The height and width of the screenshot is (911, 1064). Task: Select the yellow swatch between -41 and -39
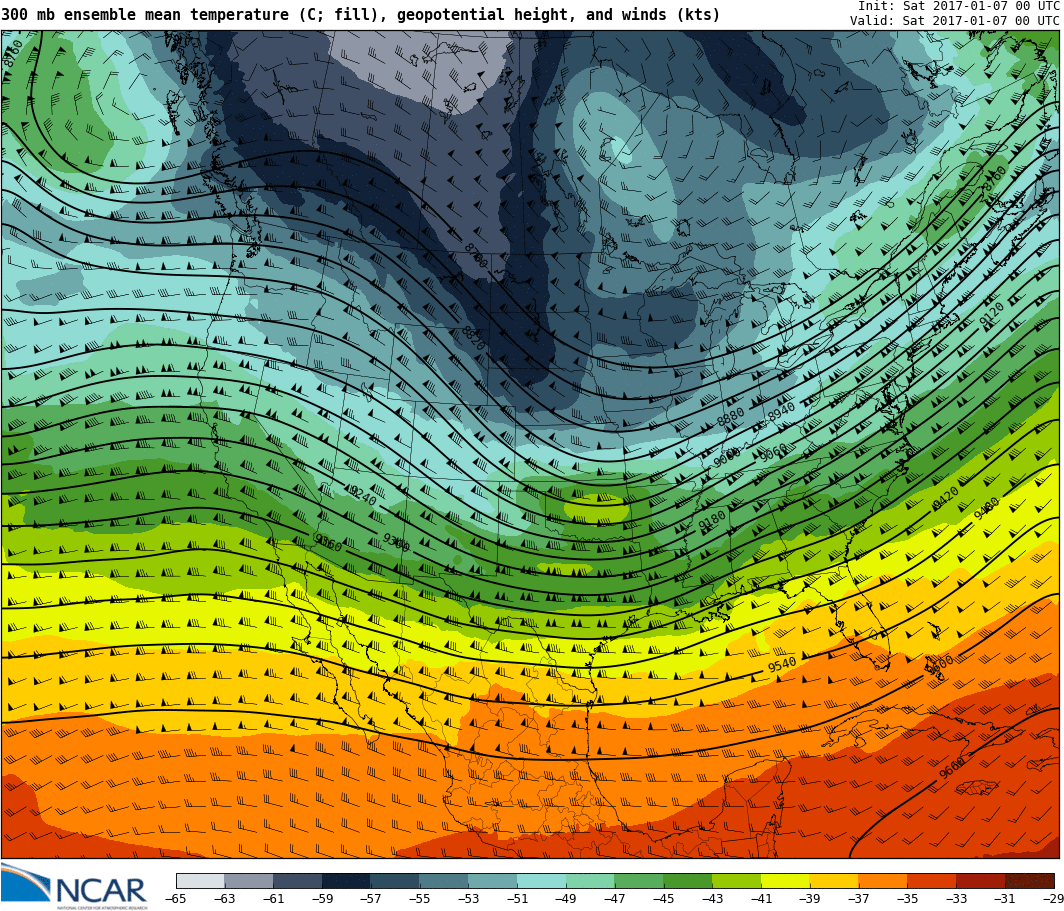(x=785, y=881)
